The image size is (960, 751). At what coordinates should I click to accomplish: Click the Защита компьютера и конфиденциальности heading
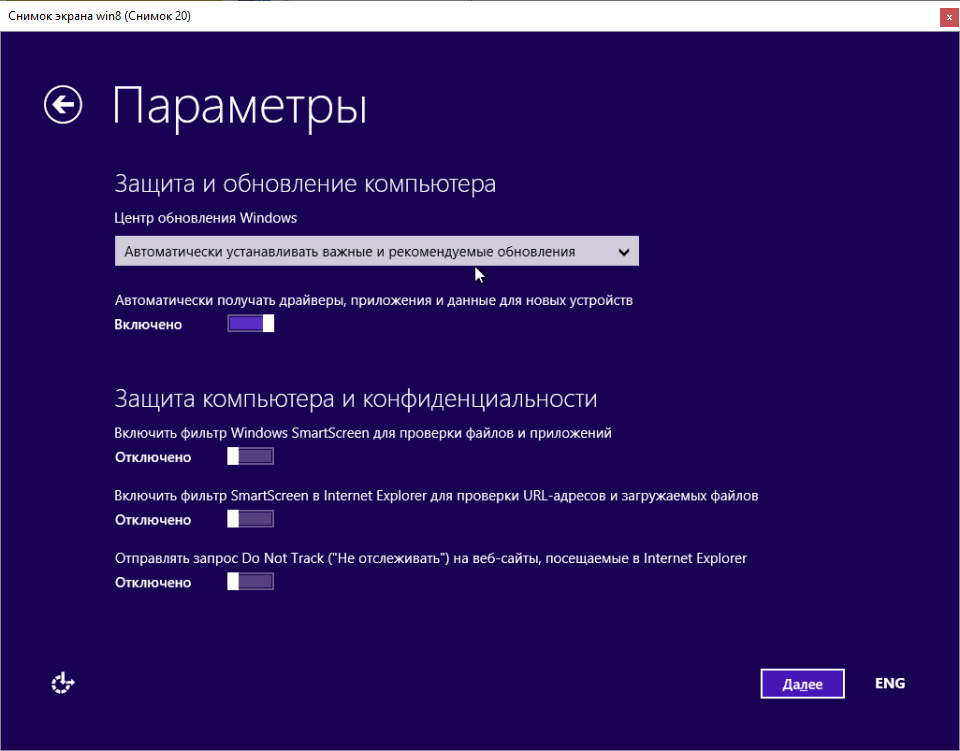(356, 398)
